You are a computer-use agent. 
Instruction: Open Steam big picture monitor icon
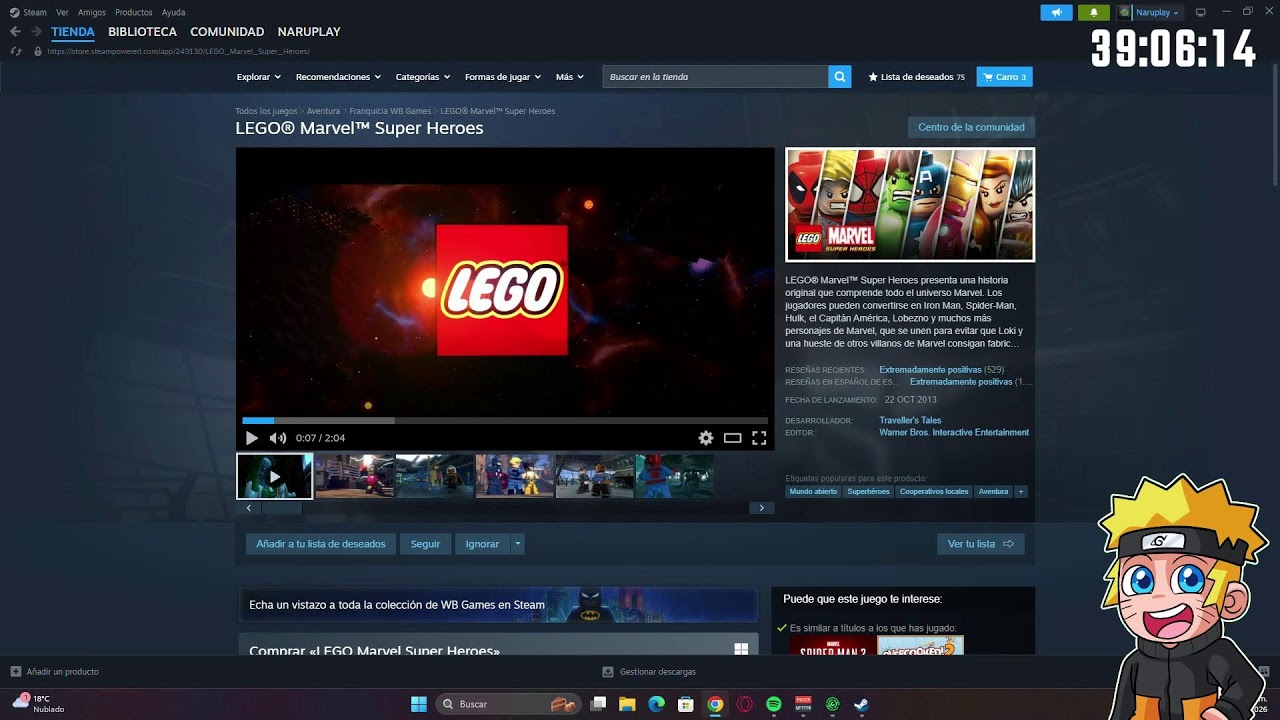point(1201,12)
